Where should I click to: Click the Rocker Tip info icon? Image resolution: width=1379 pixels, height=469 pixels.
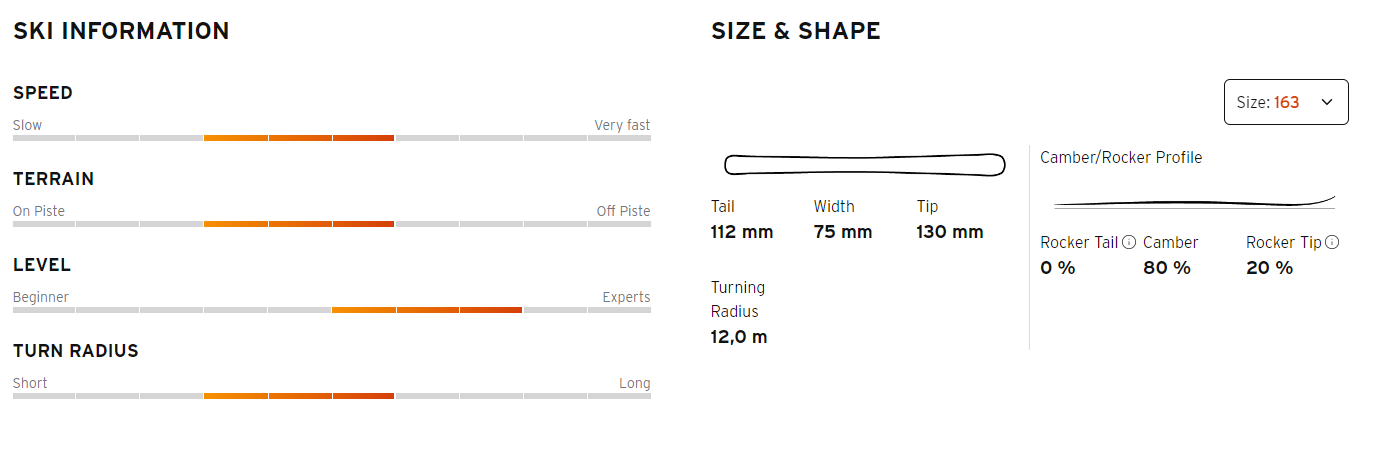point(1332,242)
